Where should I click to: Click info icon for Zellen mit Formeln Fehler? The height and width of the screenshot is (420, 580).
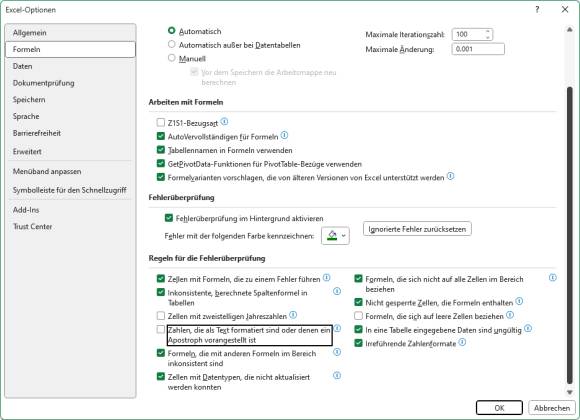(326, 278)
